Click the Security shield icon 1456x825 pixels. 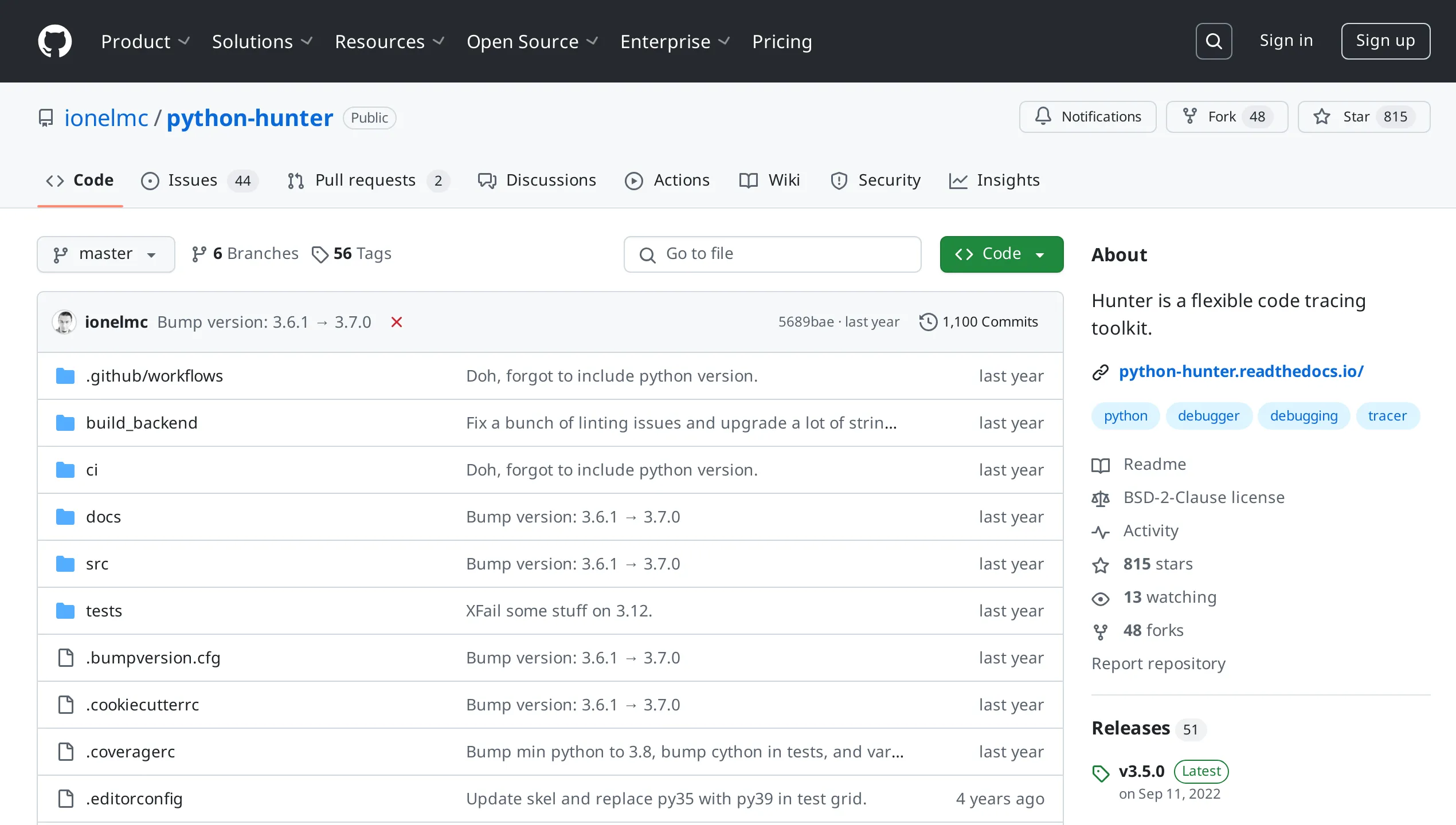click(x=839, y=180)
